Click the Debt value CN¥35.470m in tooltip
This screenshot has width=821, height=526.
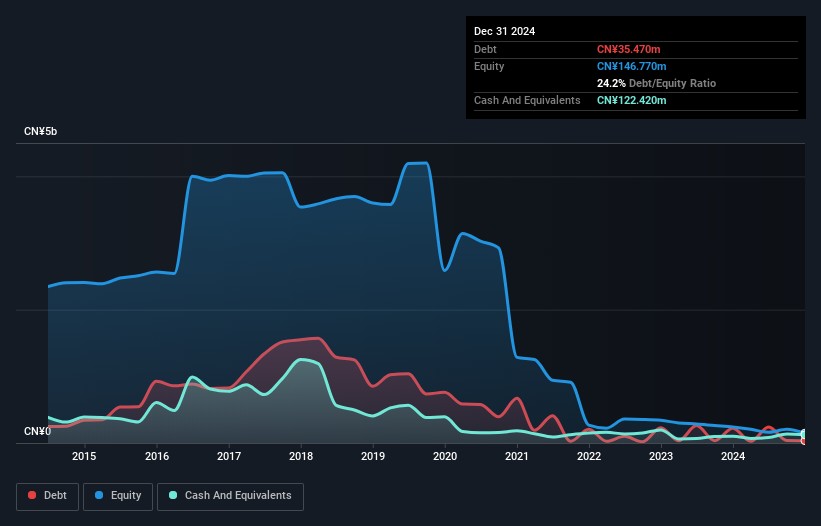click(628, 49)
